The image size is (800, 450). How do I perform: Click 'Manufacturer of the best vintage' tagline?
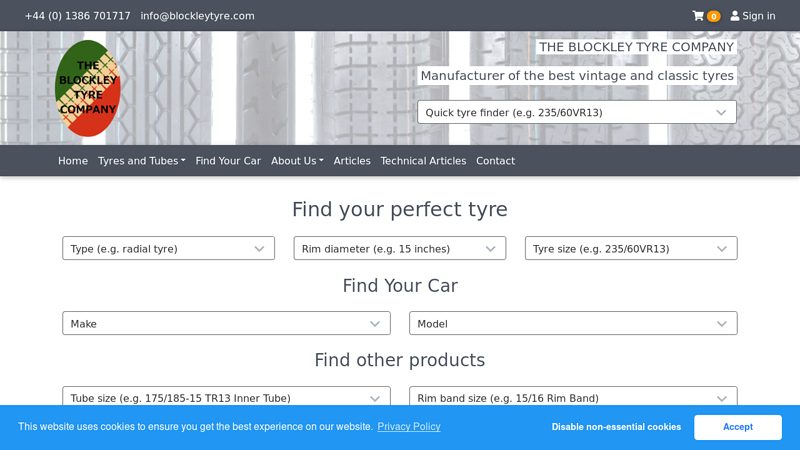(577, 76)
